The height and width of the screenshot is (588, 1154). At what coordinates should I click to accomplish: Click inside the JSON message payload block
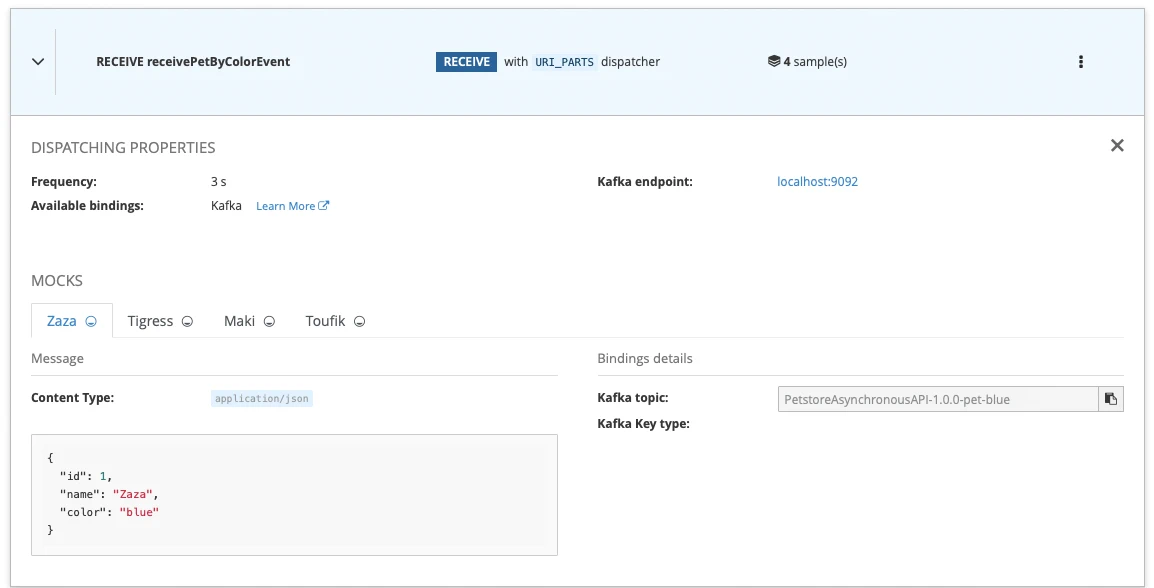click(294, 495)
